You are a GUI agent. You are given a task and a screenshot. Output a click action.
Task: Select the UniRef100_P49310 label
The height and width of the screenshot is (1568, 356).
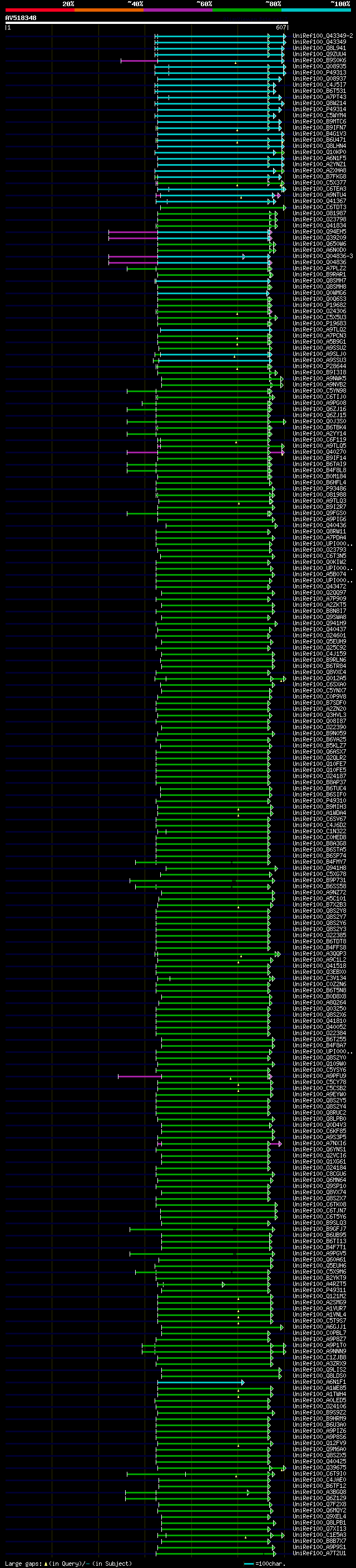319,800
